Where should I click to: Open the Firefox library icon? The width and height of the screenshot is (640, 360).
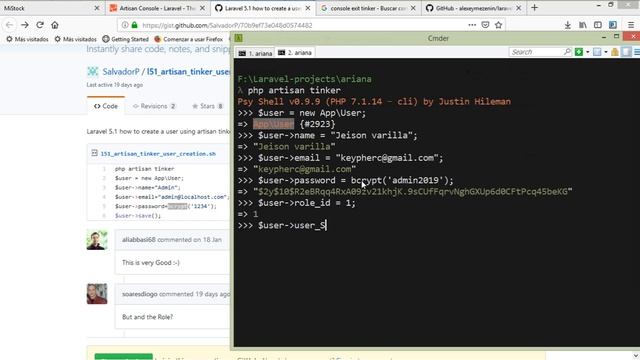(x=582, y=25)
